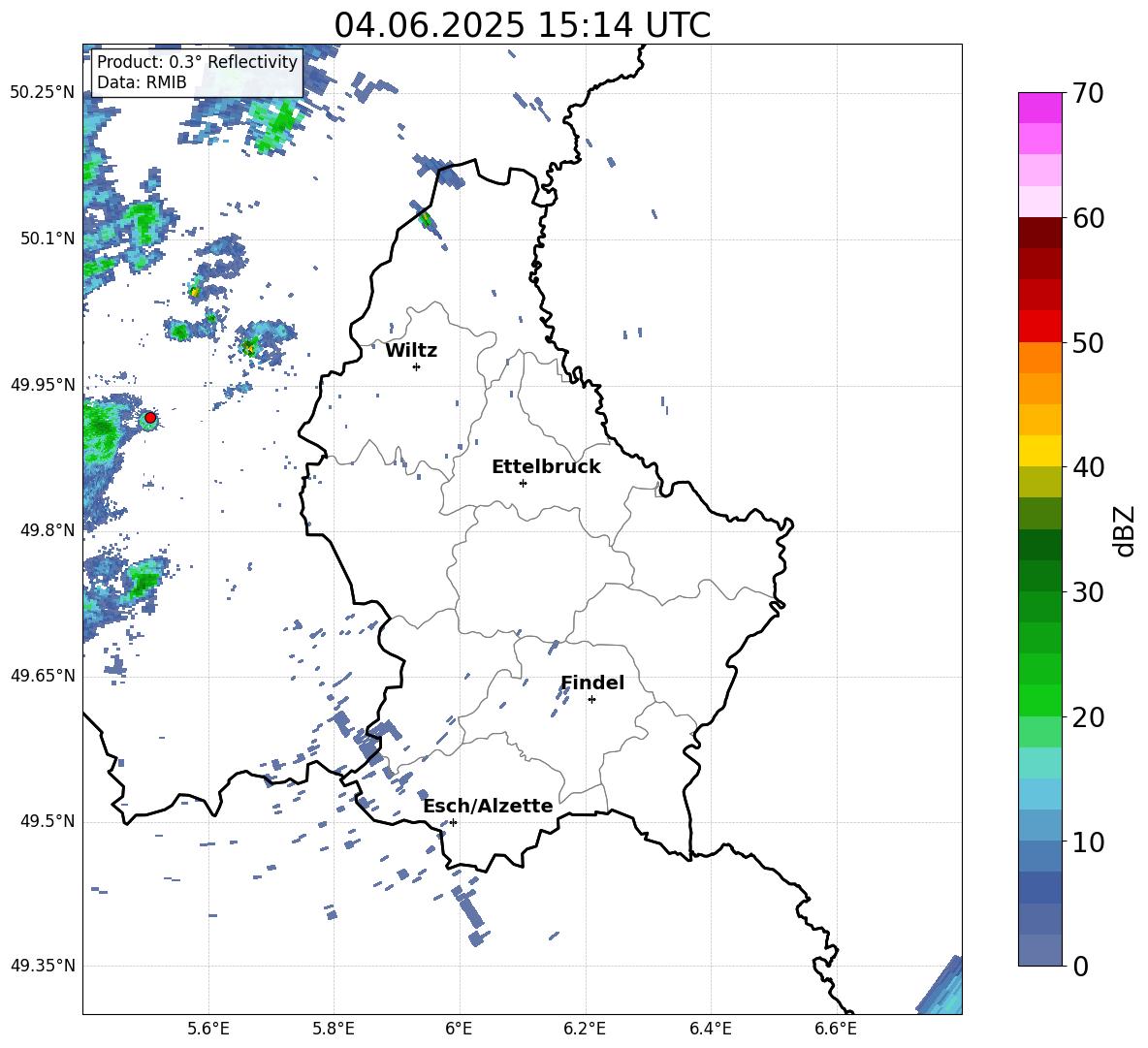
Task: Click the 30 tick label on colorbar
Action: click(1088, 592)
